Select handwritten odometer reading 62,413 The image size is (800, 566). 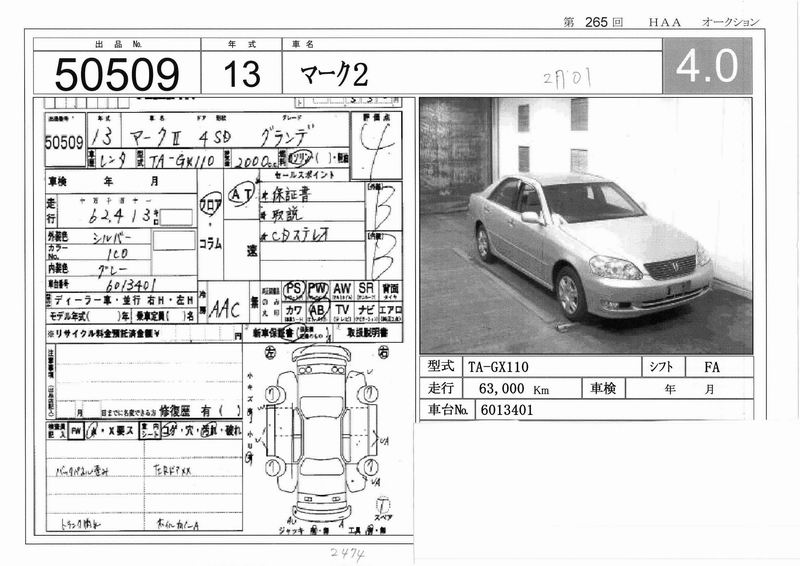click(120, 216)
